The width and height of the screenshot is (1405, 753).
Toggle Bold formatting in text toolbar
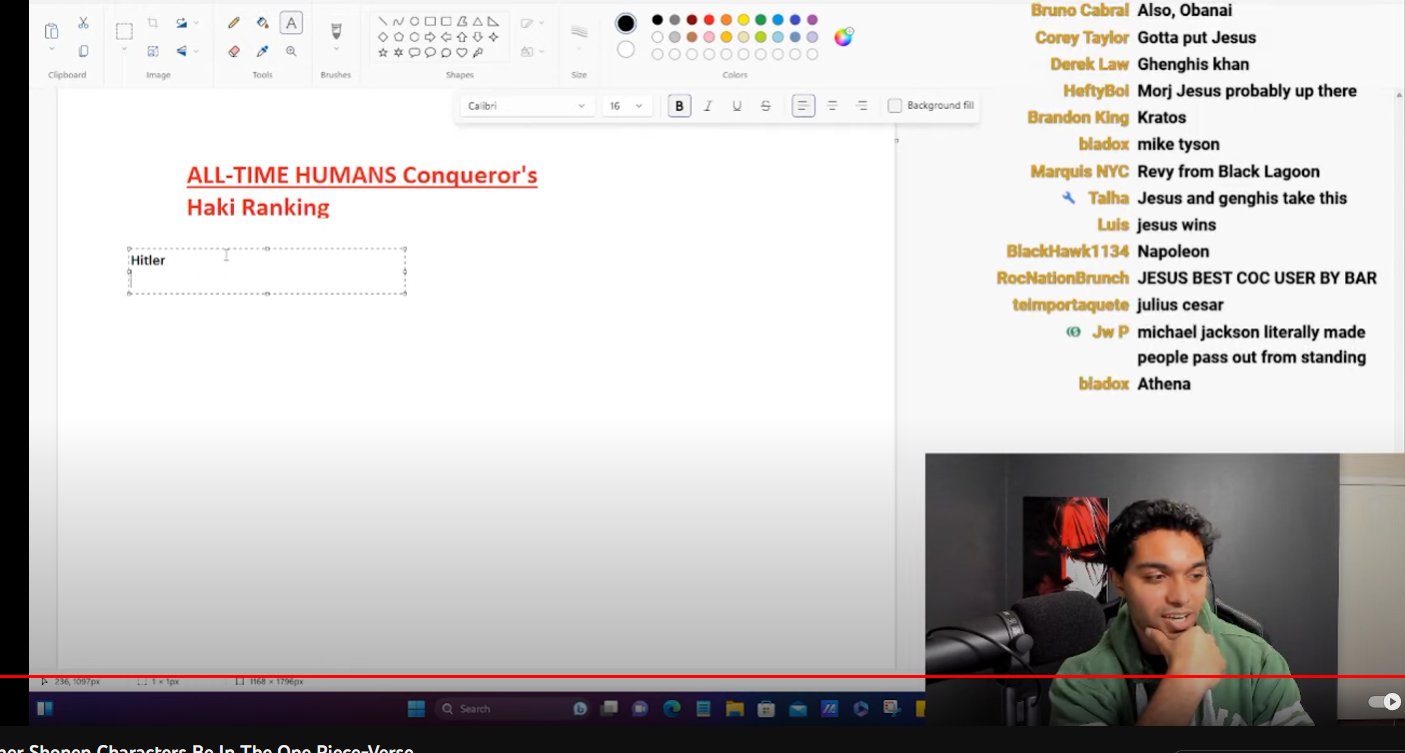click(679, 105)
